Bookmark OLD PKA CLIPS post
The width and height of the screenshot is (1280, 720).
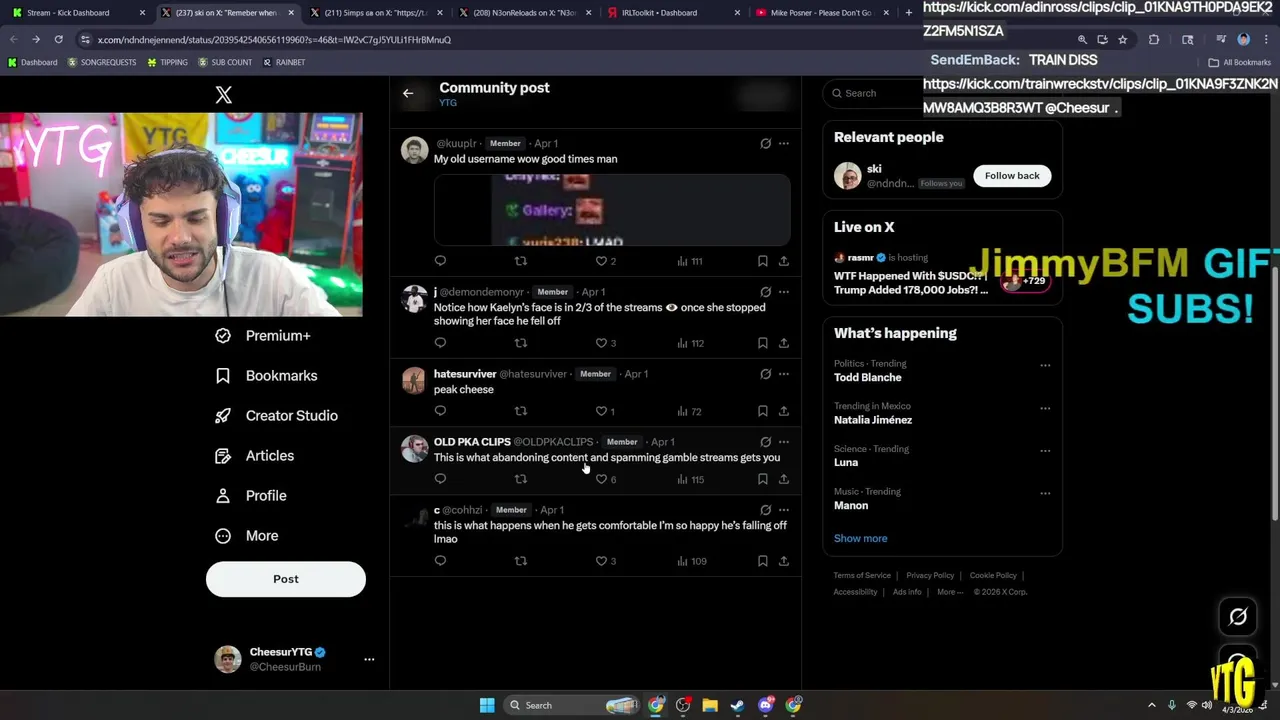coord(762,479)
